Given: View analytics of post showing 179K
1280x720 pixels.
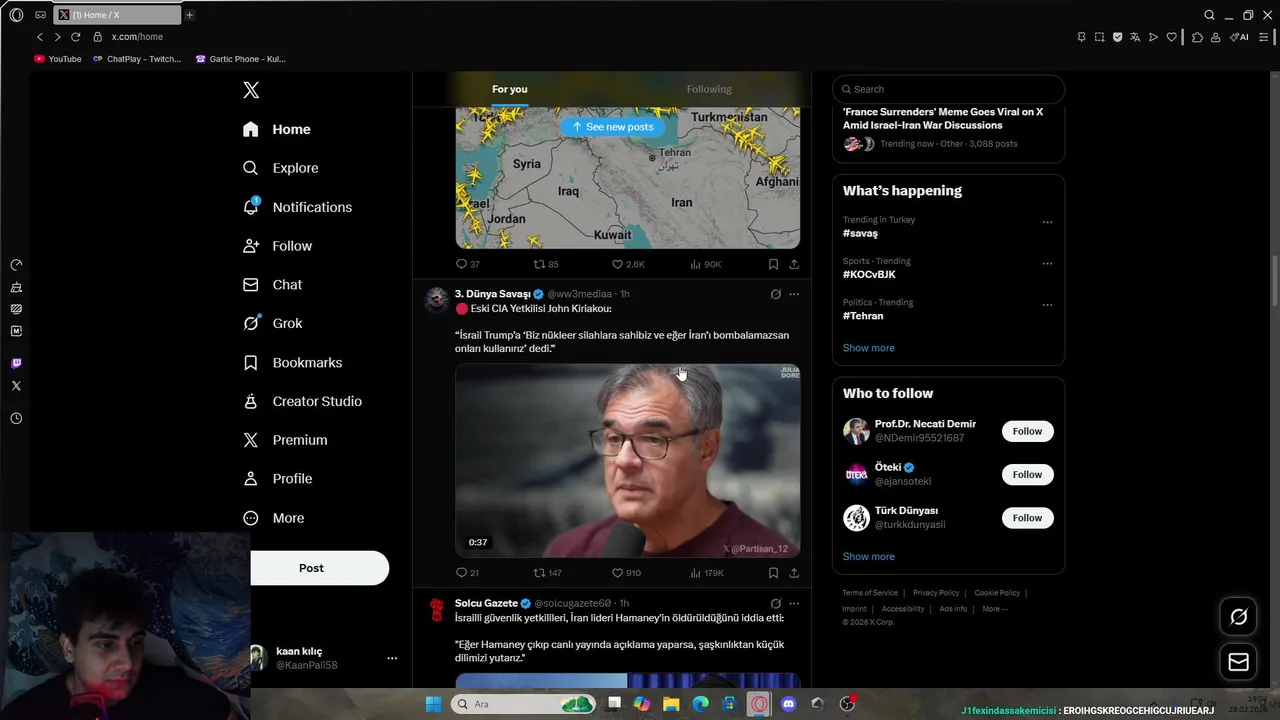Looking at the screenshot, I should (x=707, y=573).
